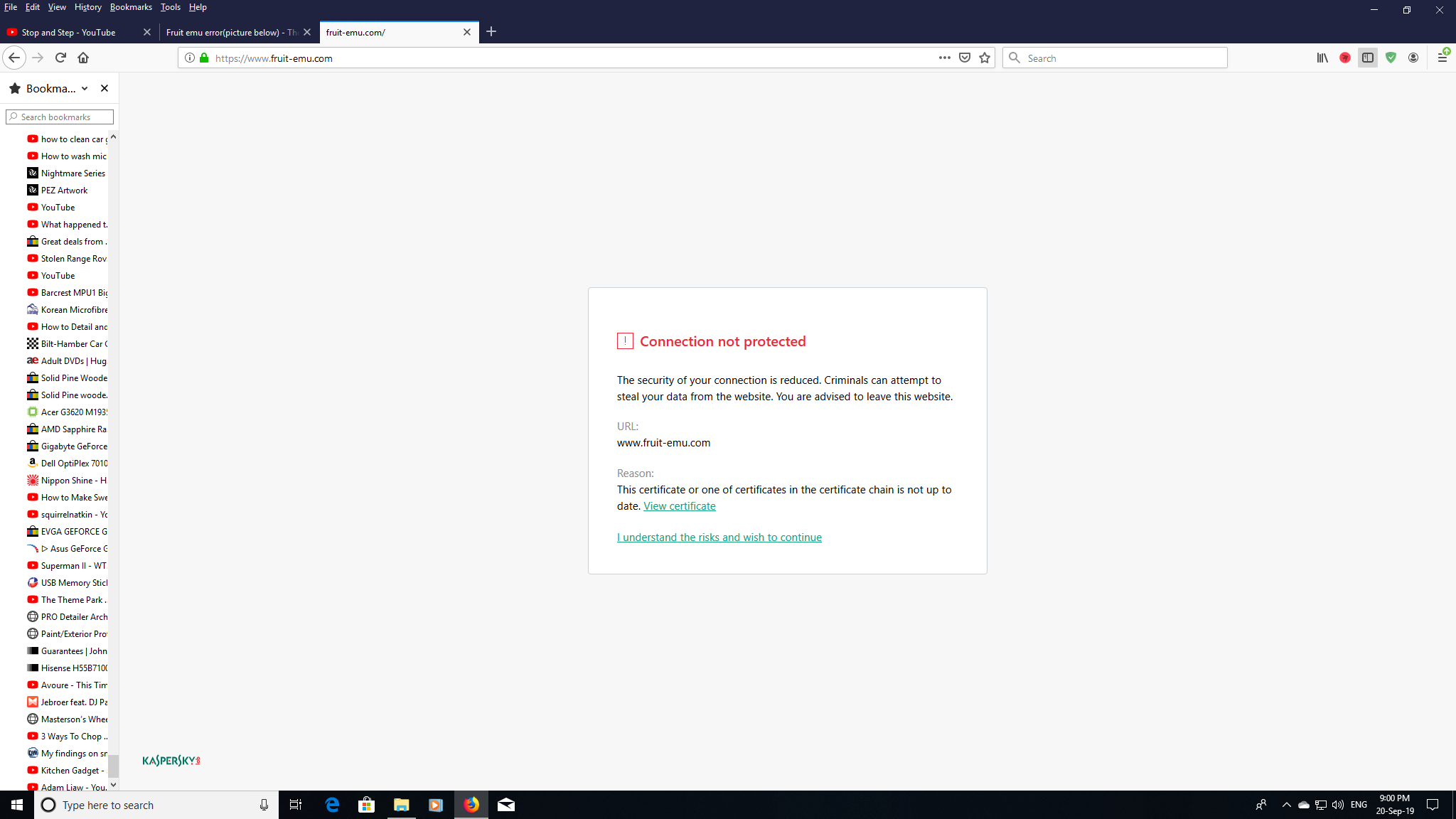Click View certificate link
Viewport: 1456px width, 819px height.
(x=680, y=506)
